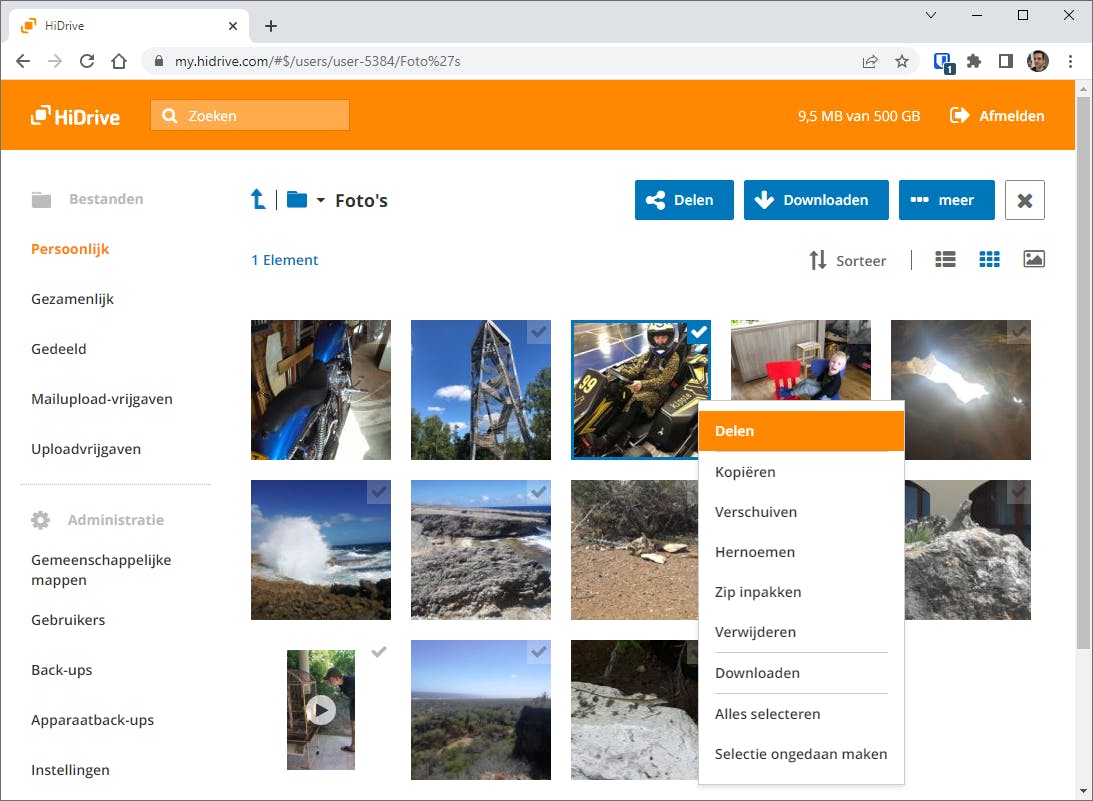Click the HiDrive logo

pyautogui.click(x=75, y=115)
